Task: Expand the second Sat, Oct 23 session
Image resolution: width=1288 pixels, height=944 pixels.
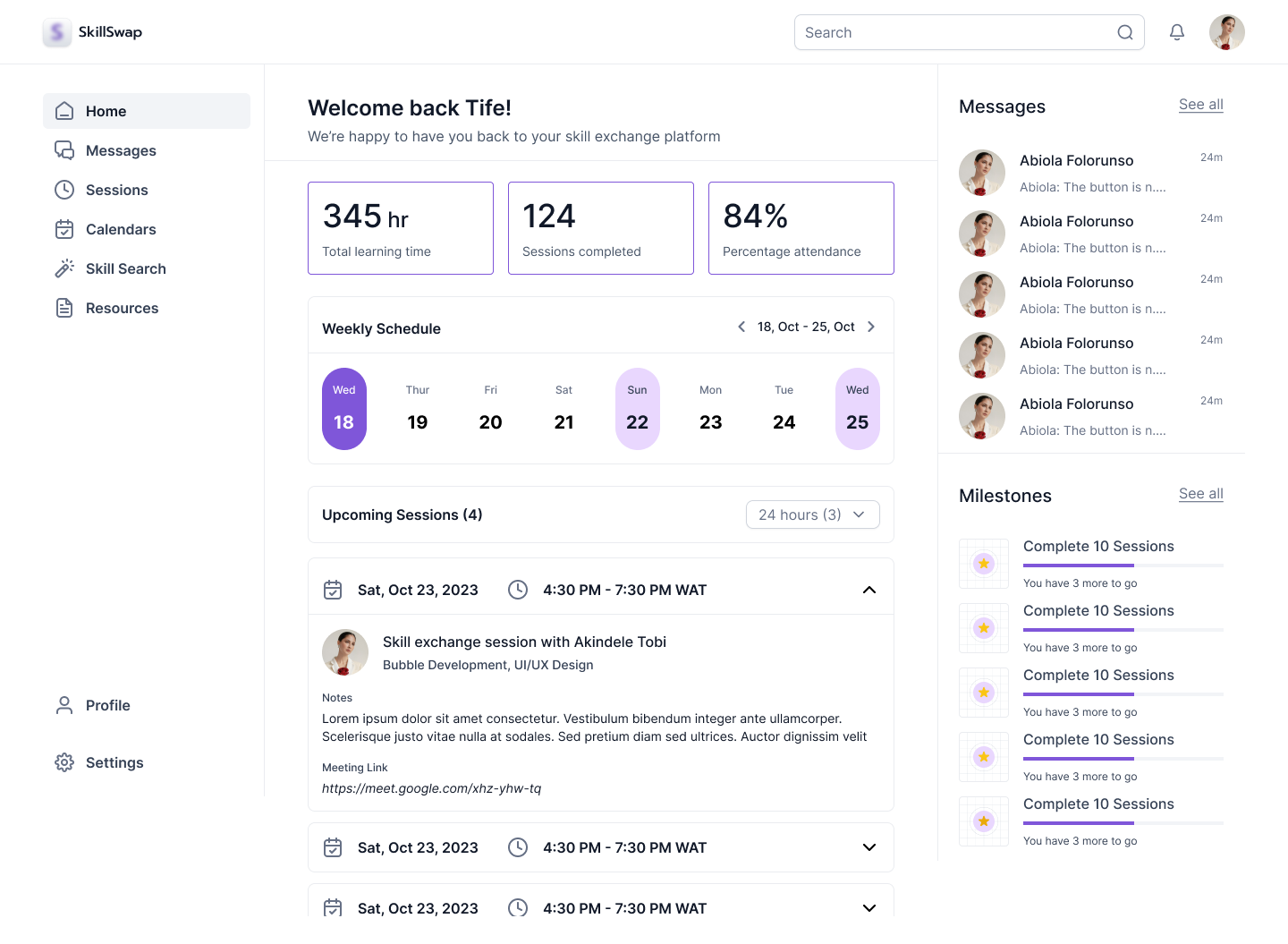Action: [x=869, y=846]
